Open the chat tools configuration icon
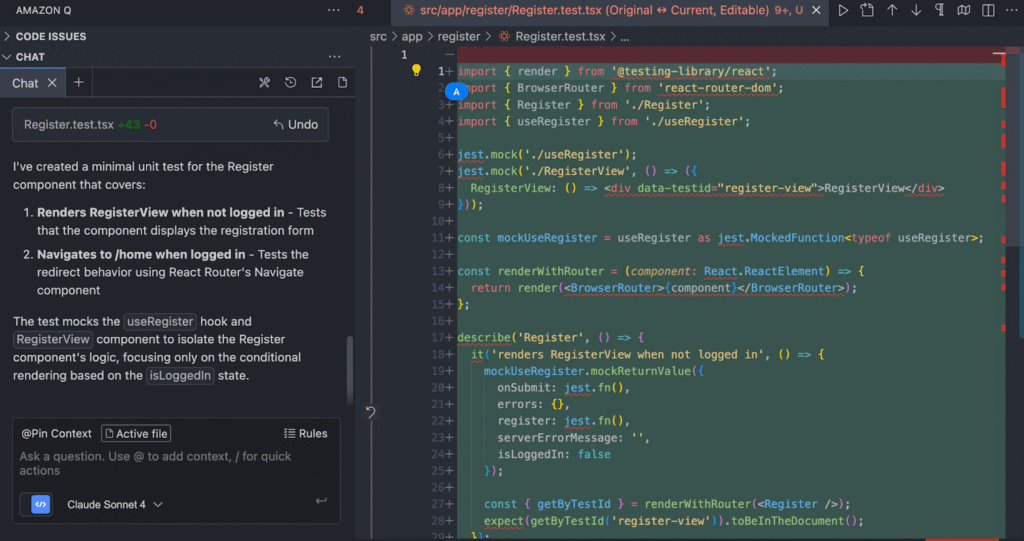The height and width of the screenshot is (541, 1024). pyautogui.click(x=265, y=83)
